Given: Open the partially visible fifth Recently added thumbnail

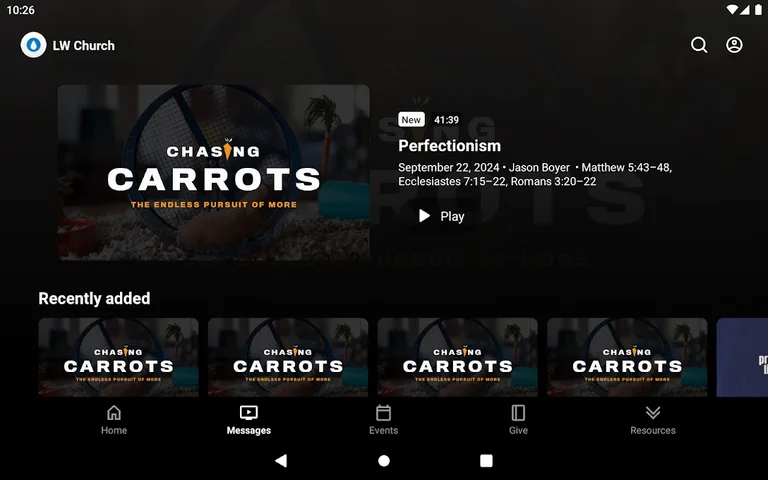Looking at the screenshot, I should pyautogui.click(x=742, y=358).
